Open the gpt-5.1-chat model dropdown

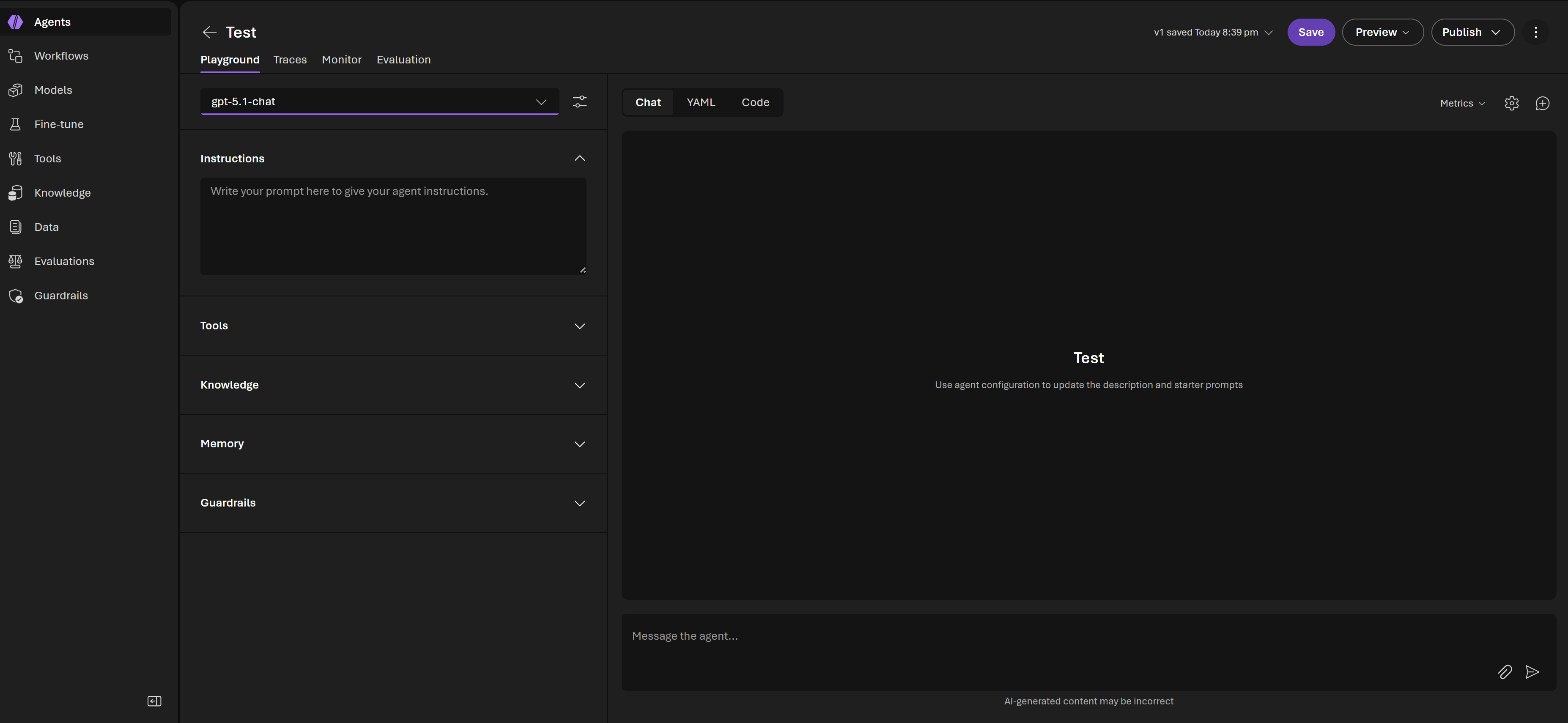[379, 101]
